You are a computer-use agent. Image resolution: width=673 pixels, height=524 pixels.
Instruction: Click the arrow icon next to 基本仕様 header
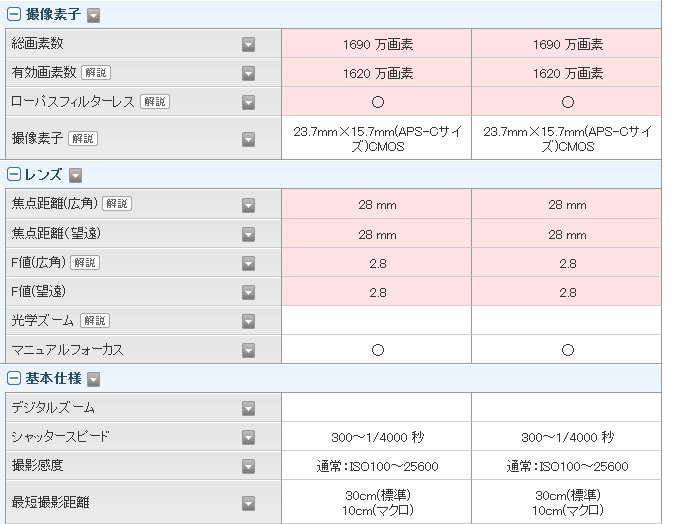[94, 379]
